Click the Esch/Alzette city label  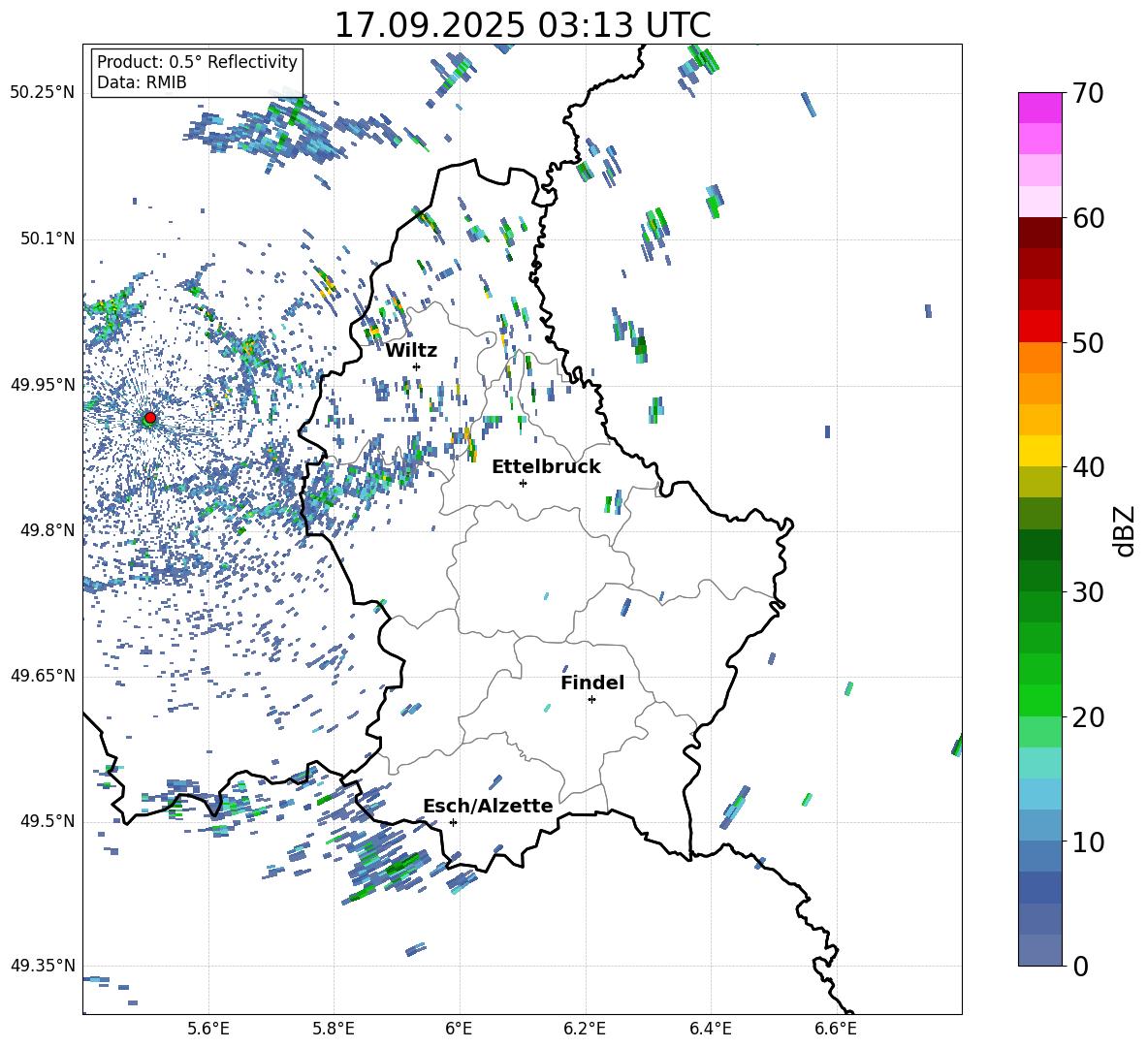488,806
